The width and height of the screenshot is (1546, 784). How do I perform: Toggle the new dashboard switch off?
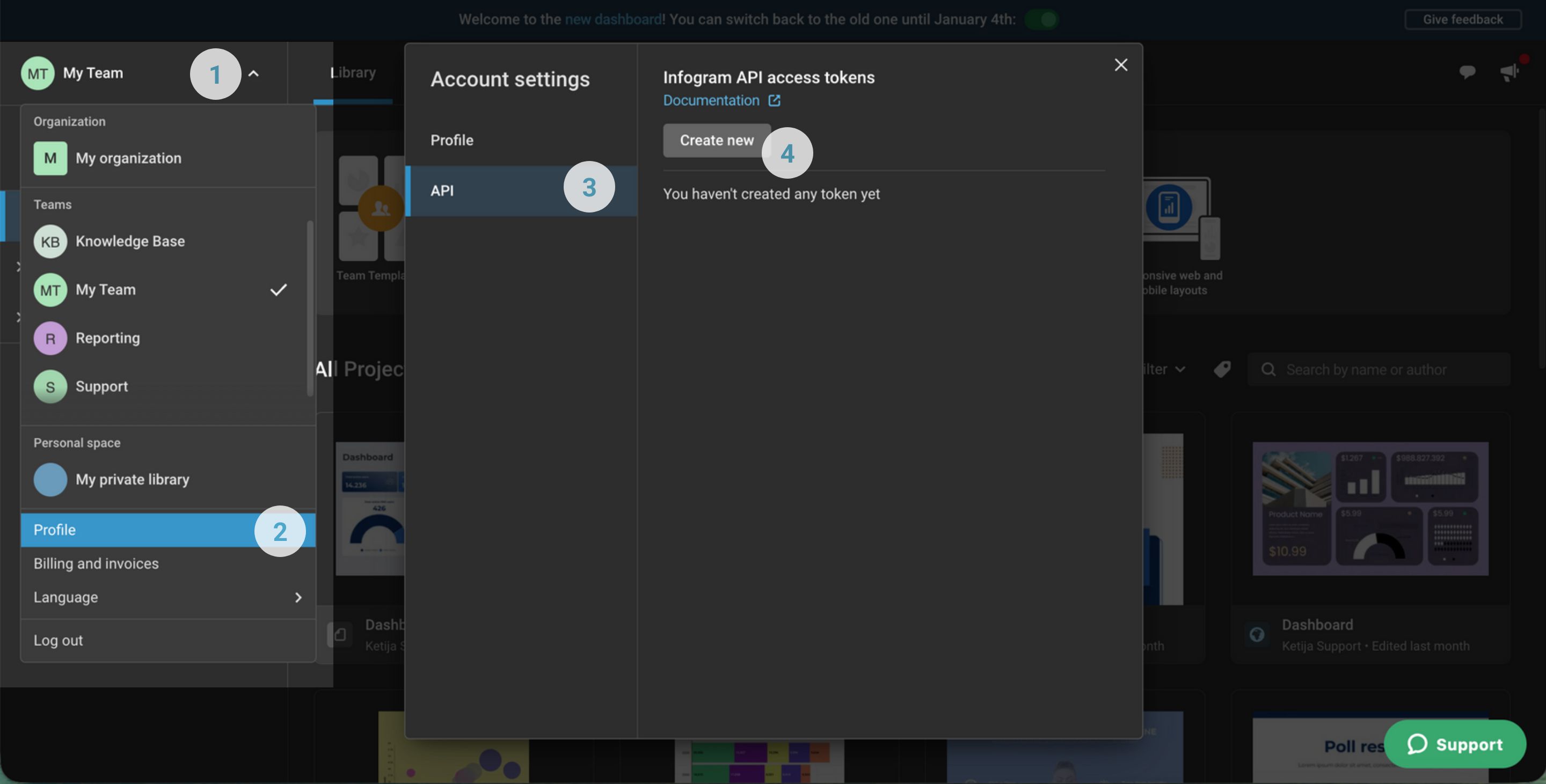[x=1041, y=19]
